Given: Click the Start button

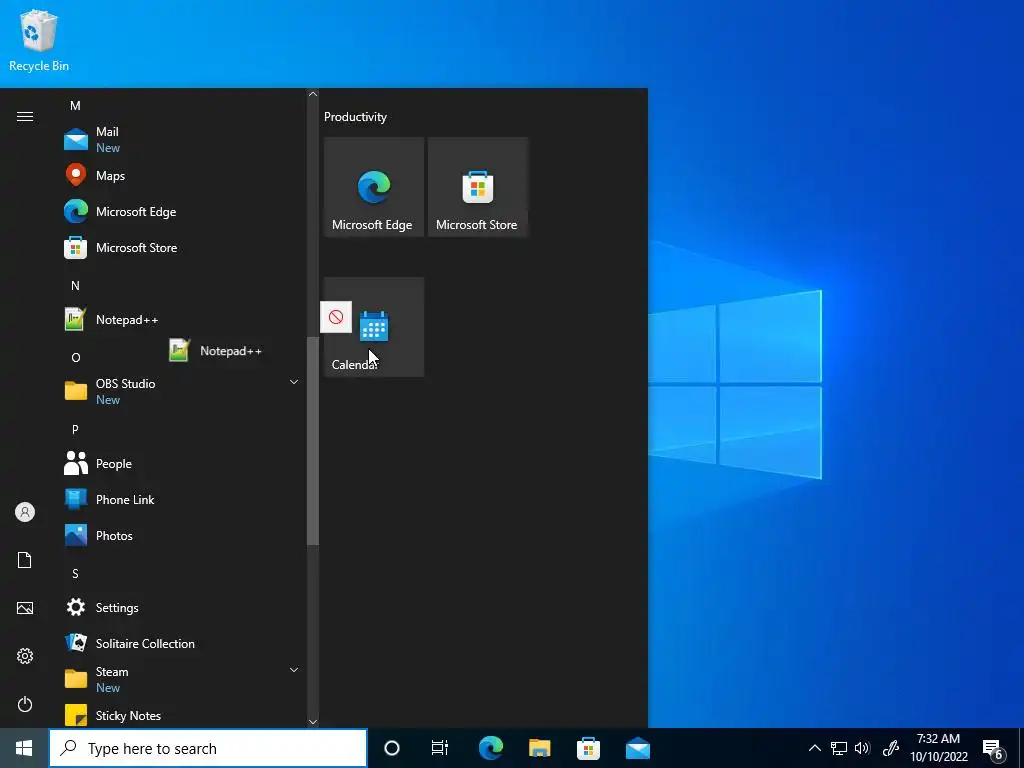Looking at the screenshot, I should coord(24,748).
